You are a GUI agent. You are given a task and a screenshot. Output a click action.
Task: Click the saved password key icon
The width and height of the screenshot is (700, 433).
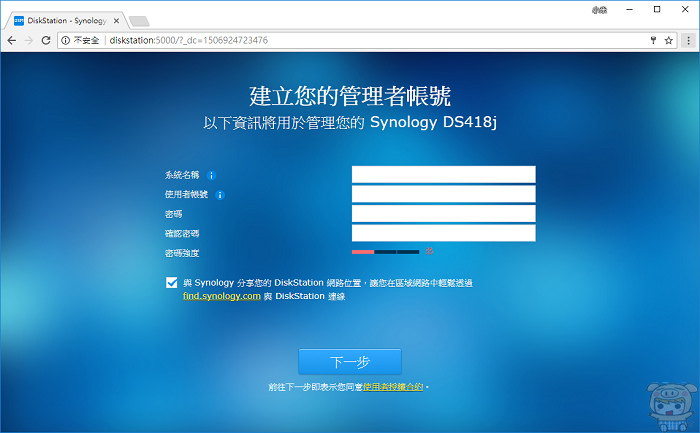point(653,40)
